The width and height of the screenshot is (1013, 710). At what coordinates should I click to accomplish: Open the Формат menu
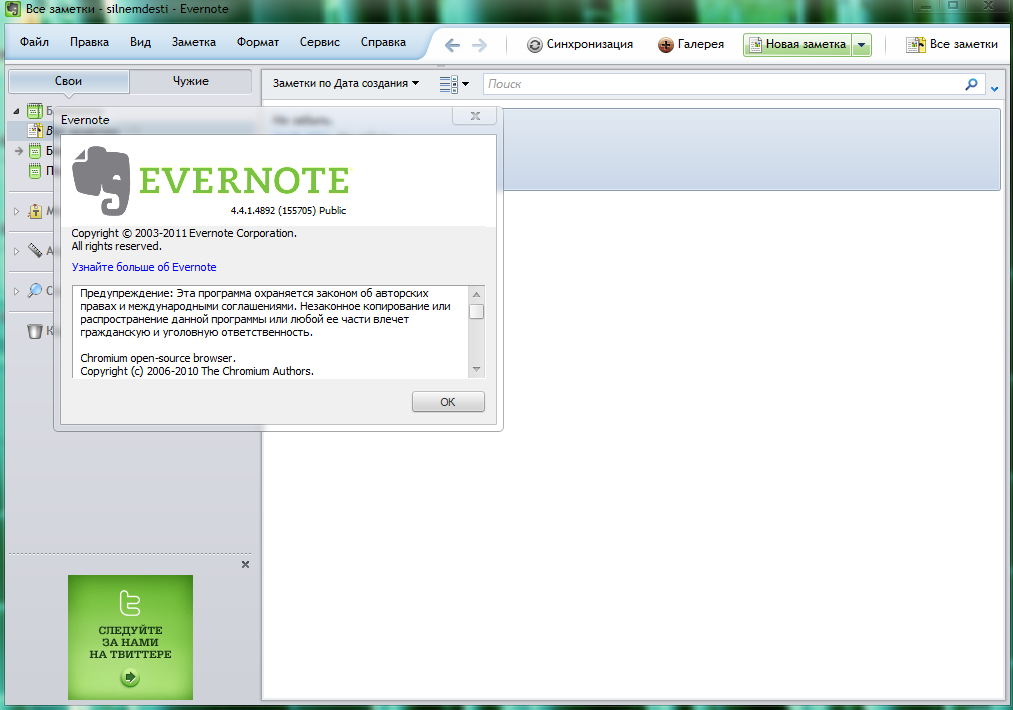click(258, 42)
